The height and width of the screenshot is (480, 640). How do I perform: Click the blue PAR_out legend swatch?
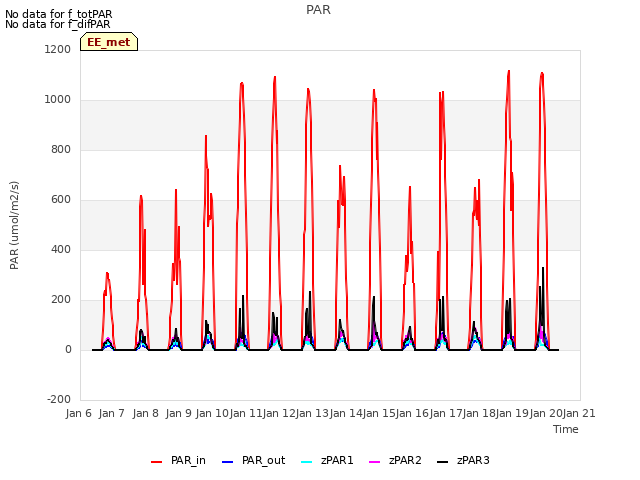[227, 462]
